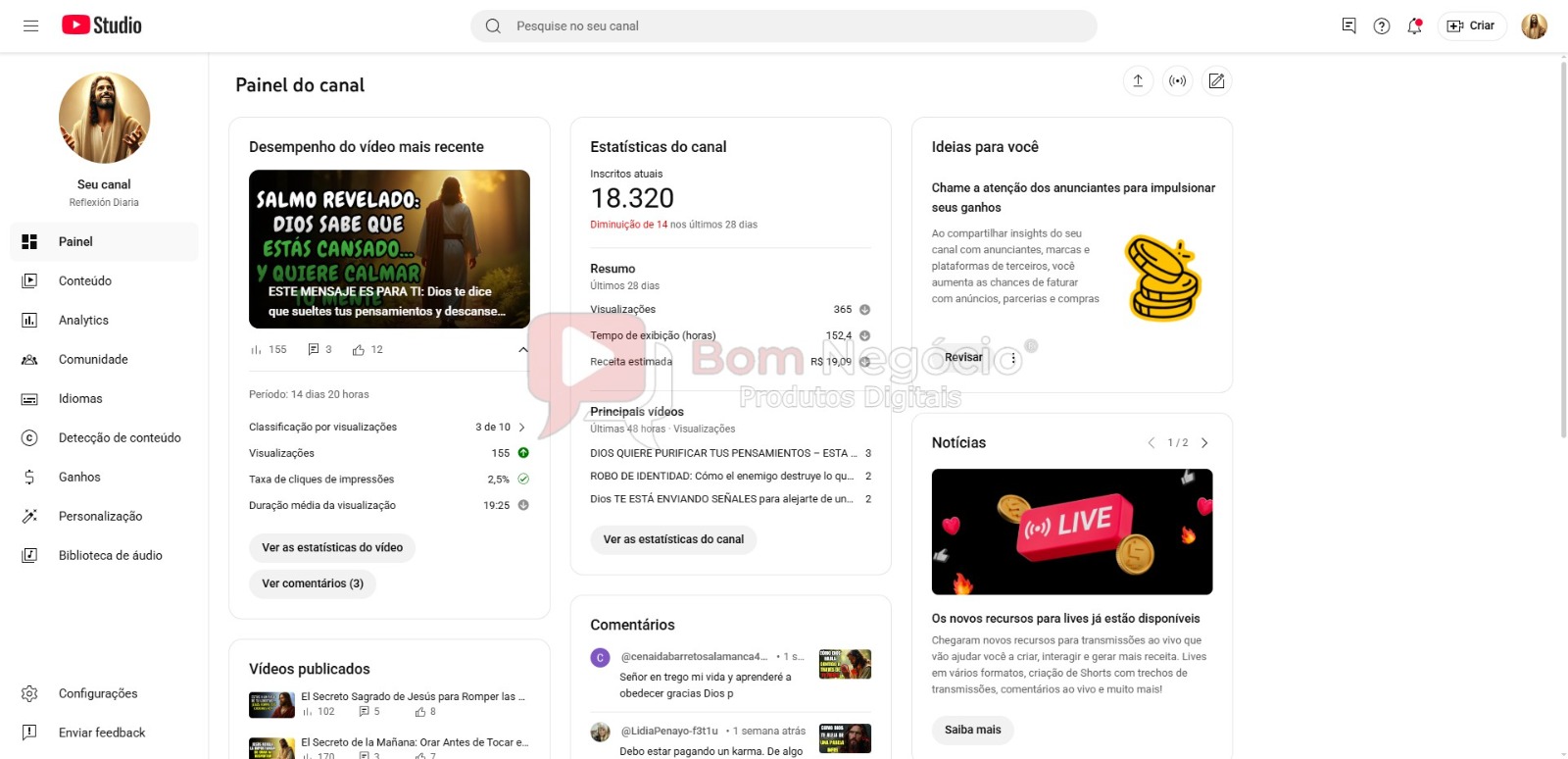Click the comments icon showing 3
The image size is (1568, 759).
pos(314,349)
